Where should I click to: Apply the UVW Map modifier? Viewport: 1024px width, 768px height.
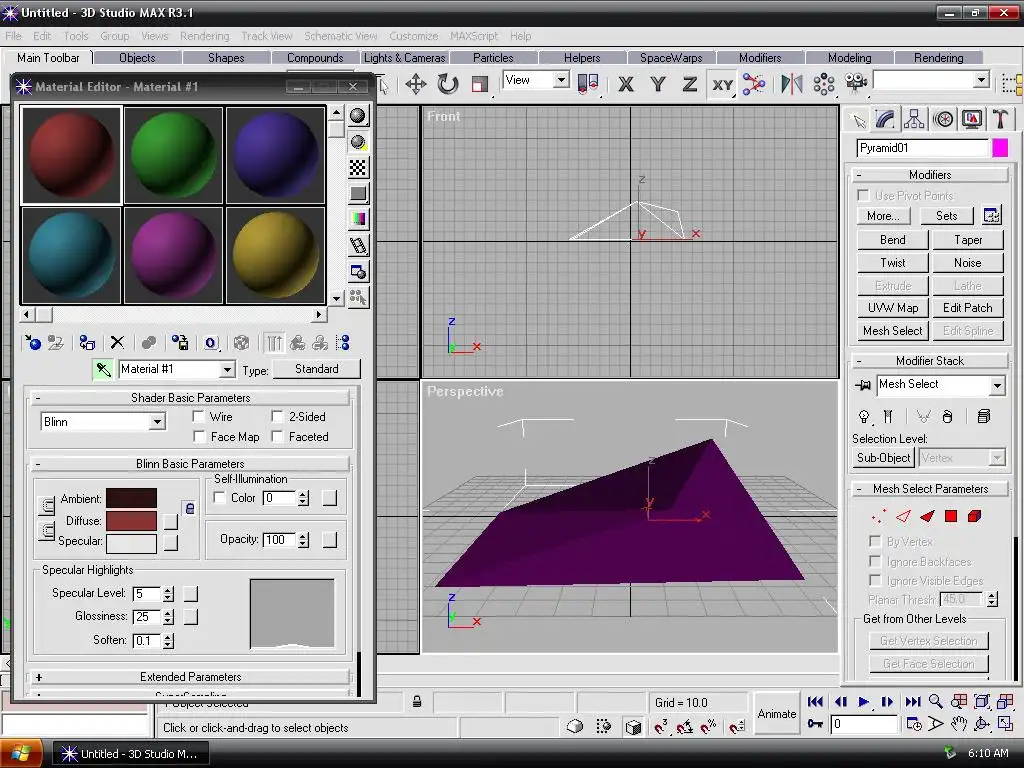click(892, 308)
